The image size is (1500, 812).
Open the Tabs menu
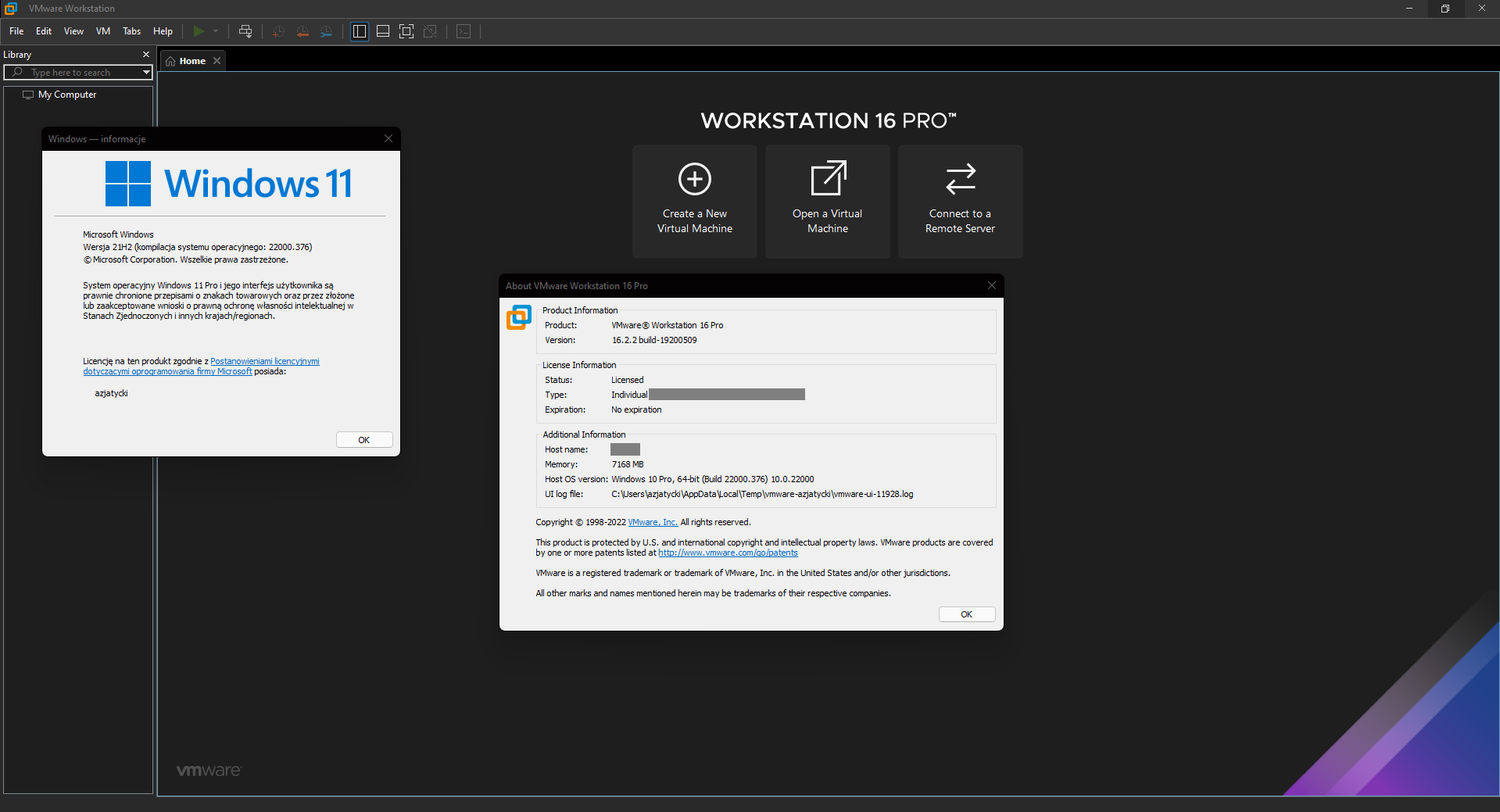131,31
